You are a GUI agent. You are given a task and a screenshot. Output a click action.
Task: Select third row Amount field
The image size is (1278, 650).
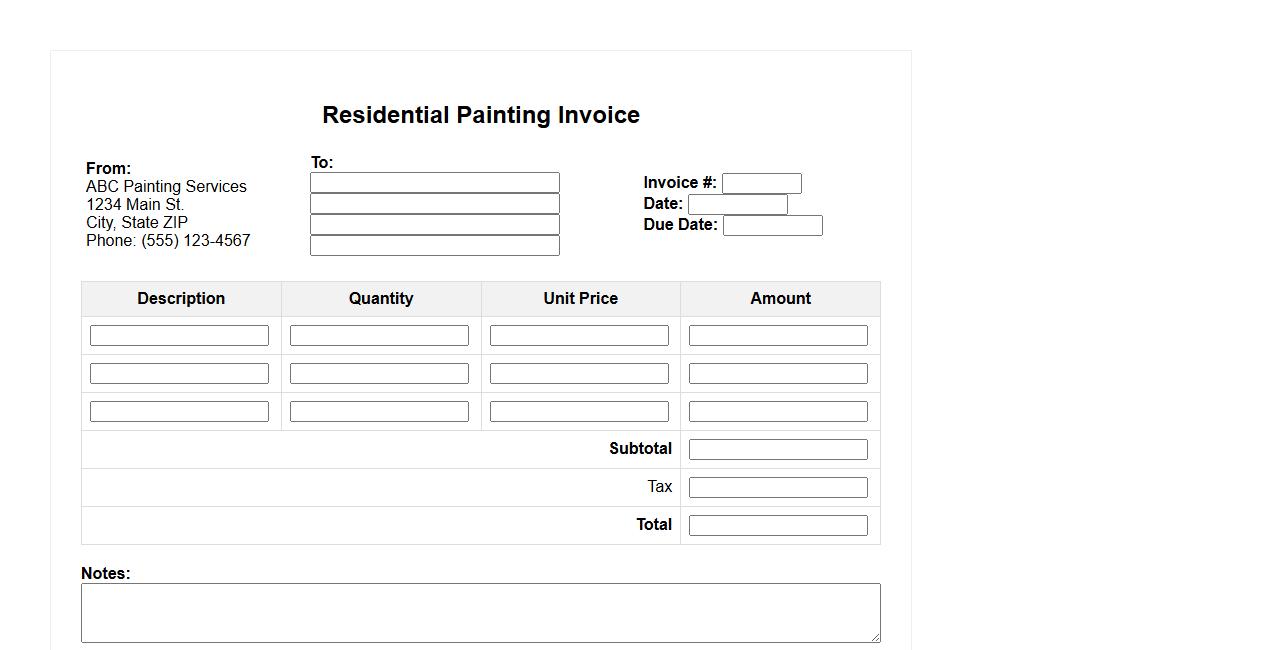[778, 411]
